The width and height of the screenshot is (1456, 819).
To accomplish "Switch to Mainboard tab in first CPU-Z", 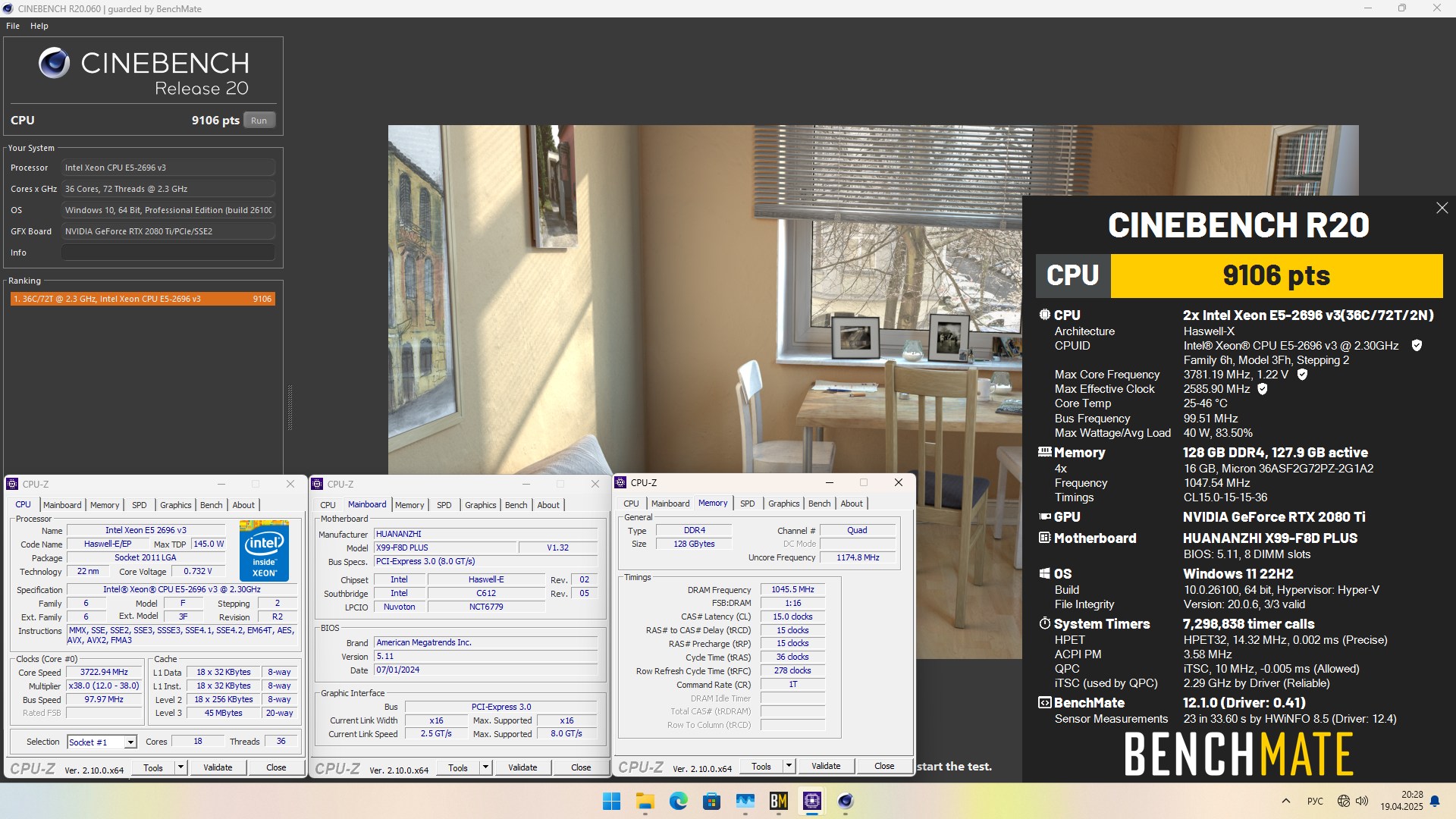I will pyautogui.click(x=62, y=505).
